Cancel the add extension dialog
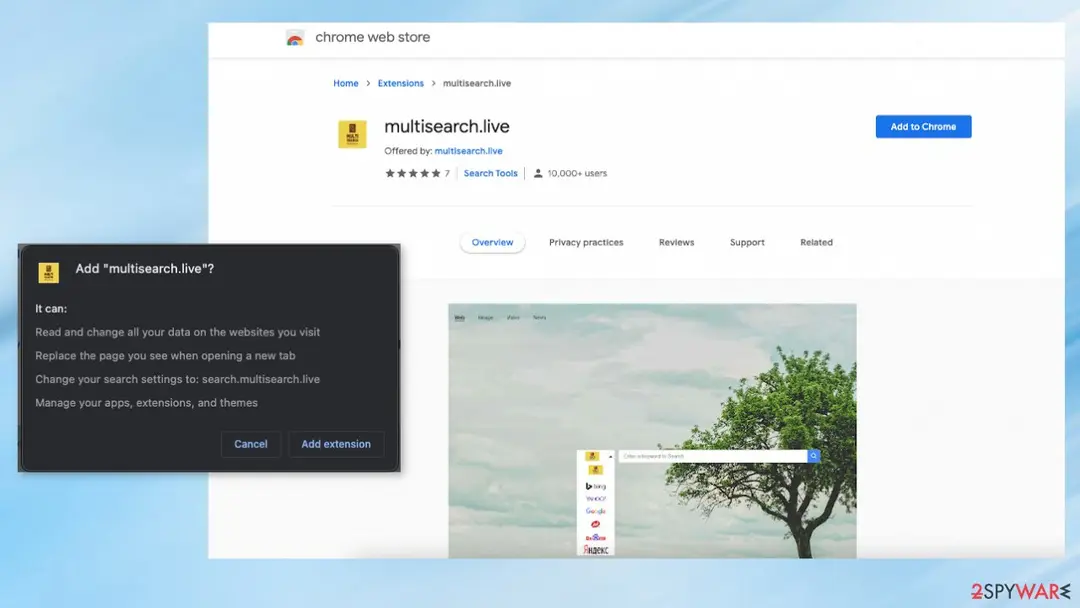Image resolution: width=1080 pixels, height=608 pixels. (251, 444)
